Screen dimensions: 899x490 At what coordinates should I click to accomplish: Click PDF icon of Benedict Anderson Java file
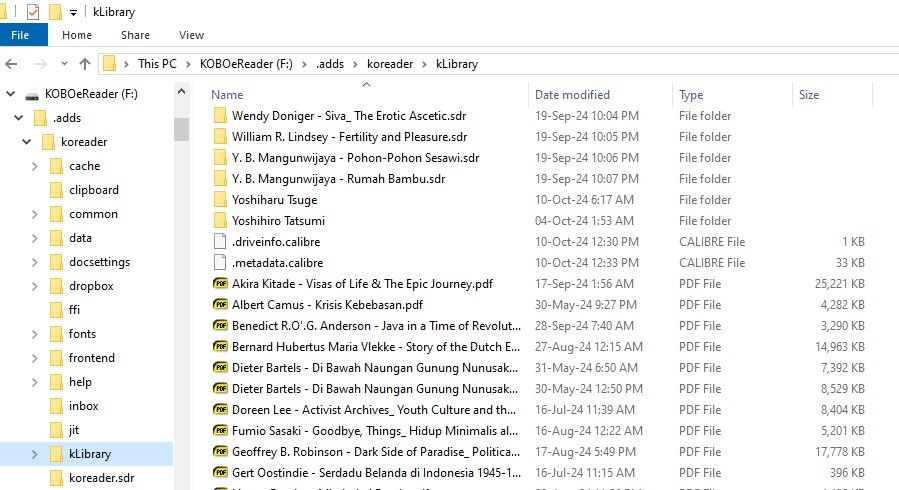(220, 326)
